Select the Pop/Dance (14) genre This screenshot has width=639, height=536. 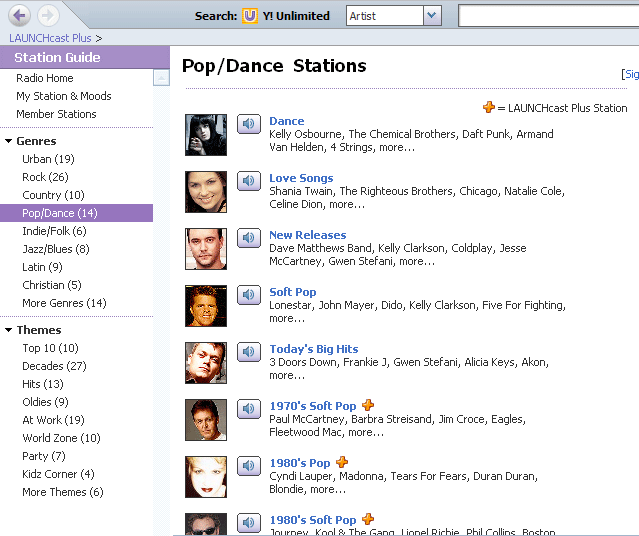[77, 213]
